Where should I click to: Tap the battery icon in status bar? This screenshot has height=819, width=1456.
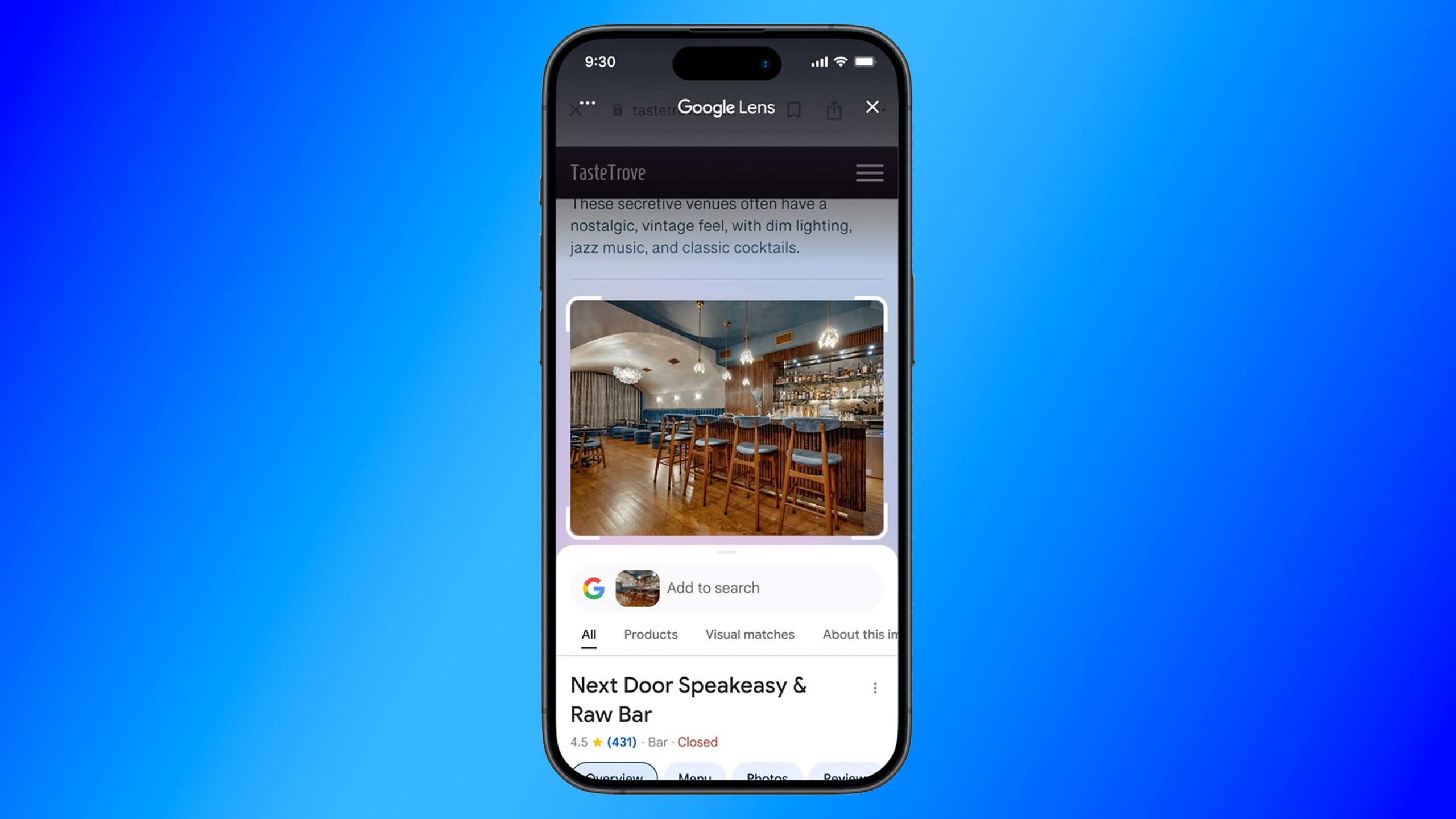pyautogui.click(x=862, y=62)
